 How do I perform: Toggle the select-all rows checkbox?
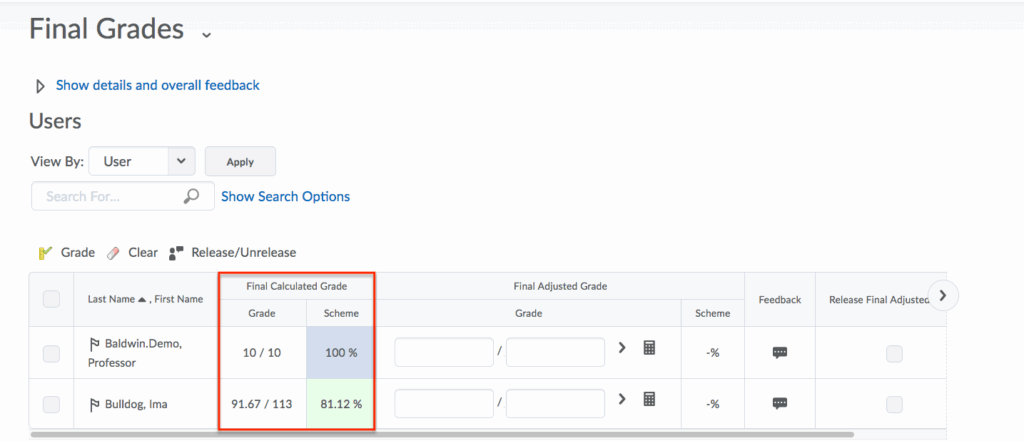[x=52, y=298]
